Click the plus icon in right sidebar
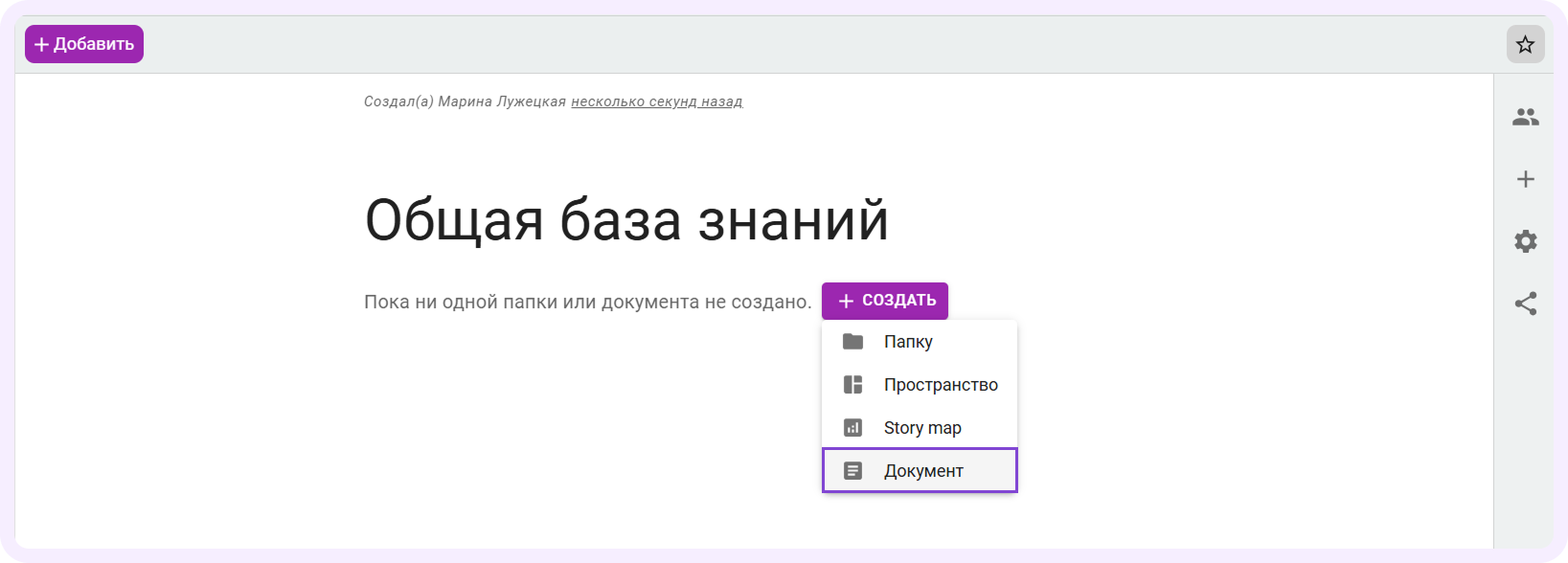The height and width of the screenshot is (563, 1568). (1525, 179)
